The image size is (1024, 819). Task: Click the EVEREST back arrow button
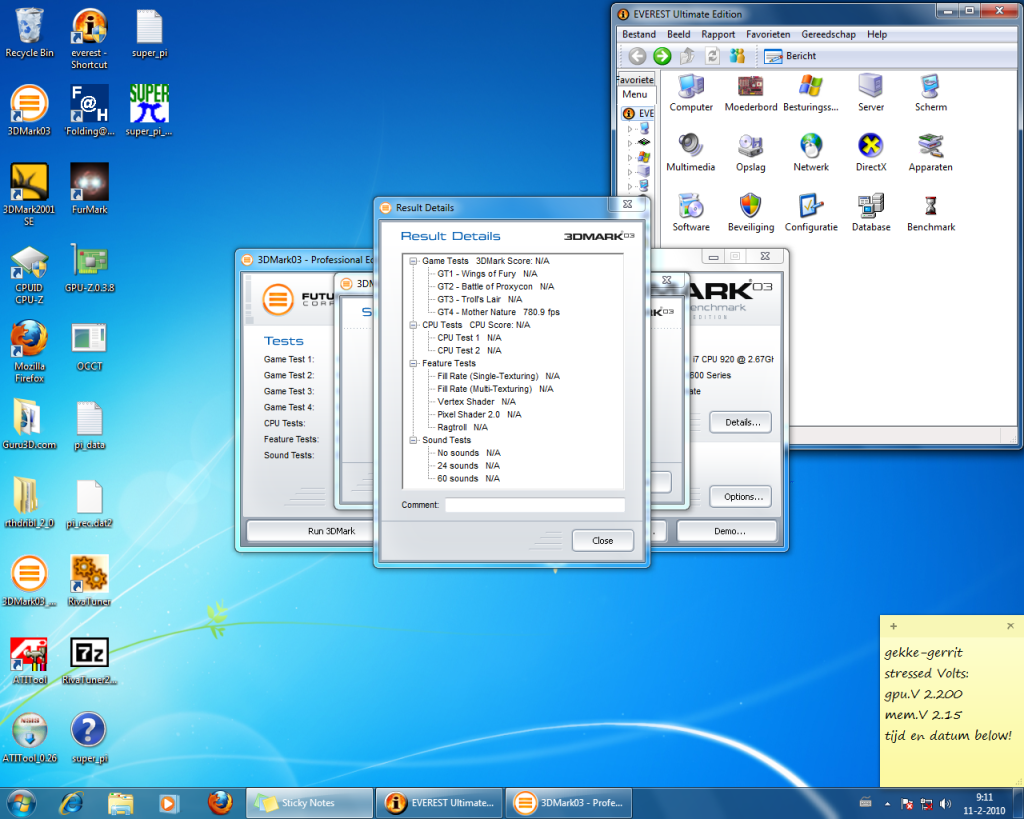coord(637,56)
